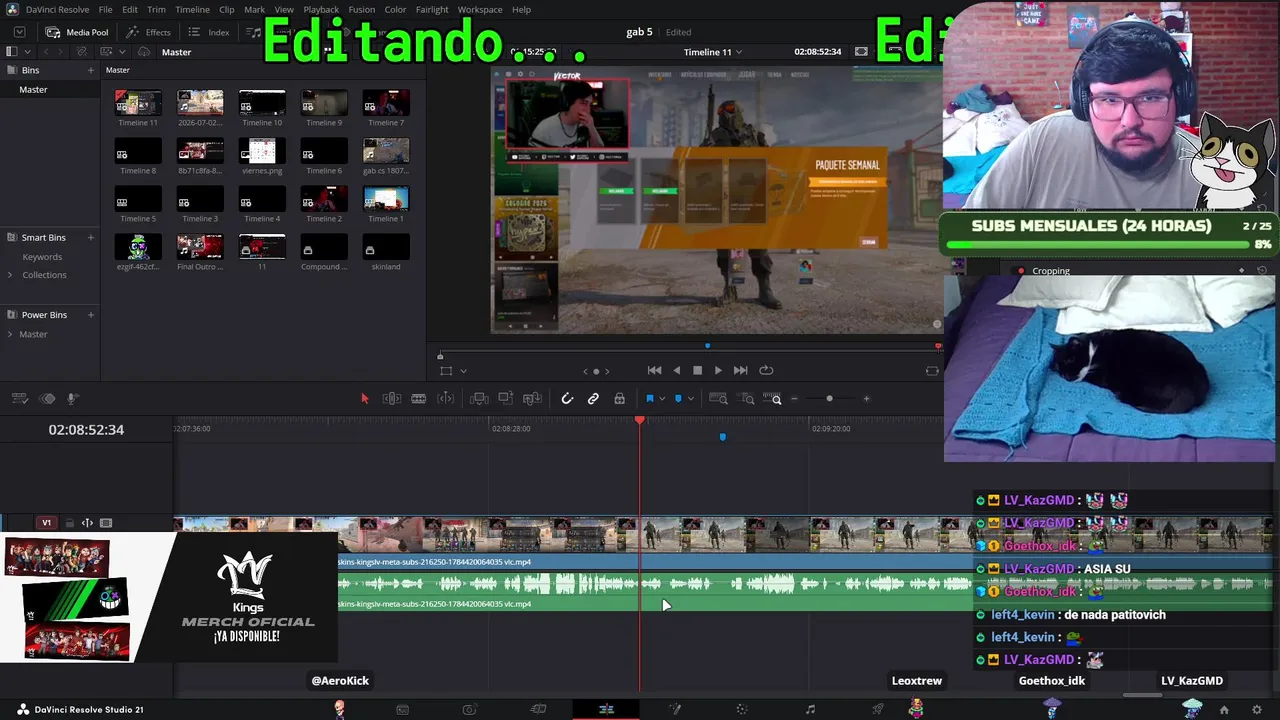1280x720 pixels.
Task: Click the Insert Clip edit icon
Action: coord(479,399)
